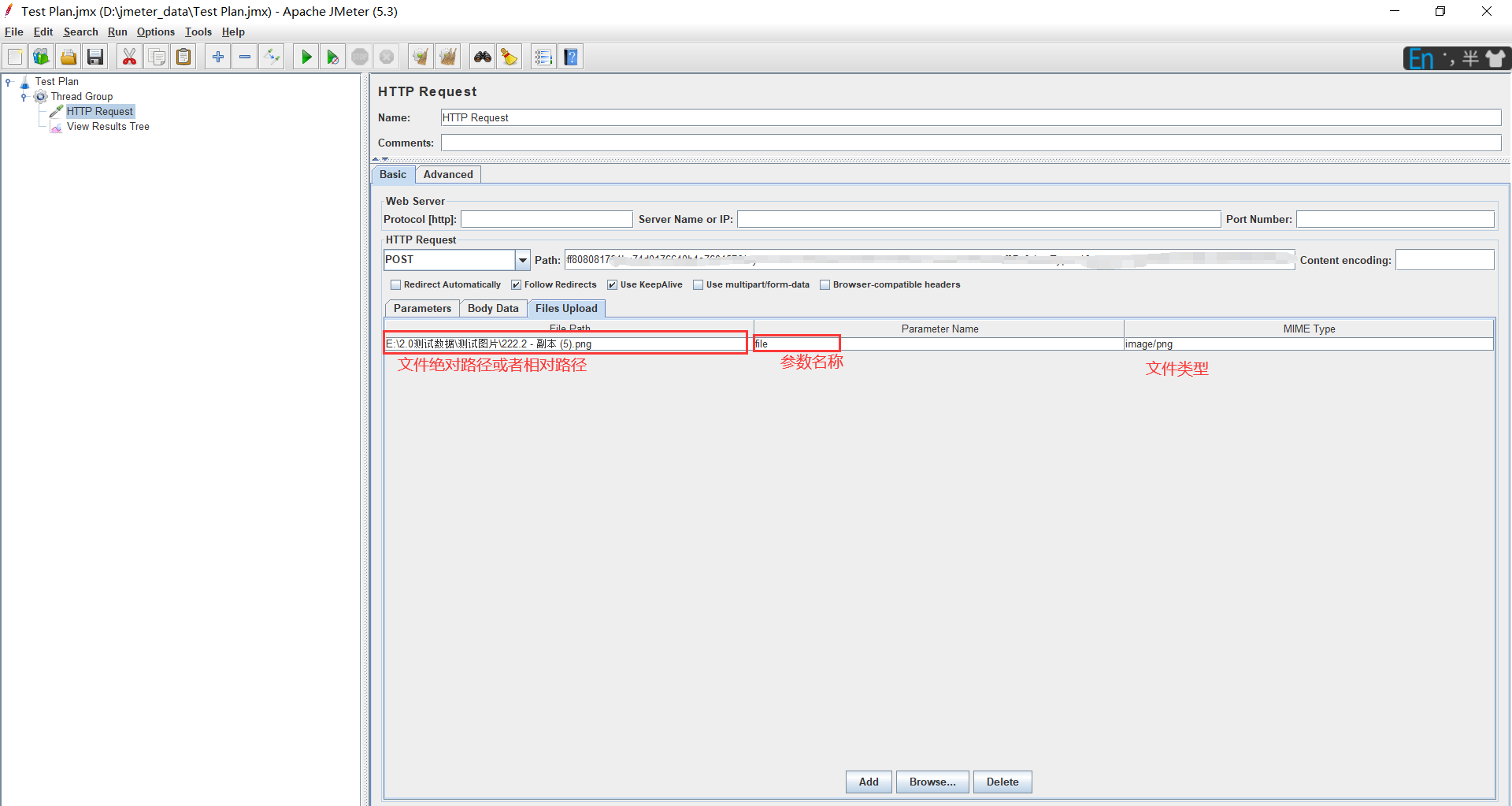The height and width of the screenshot is (806, 1512).
Task: Click the Protocol [http] field
Action: pos(547,219)
